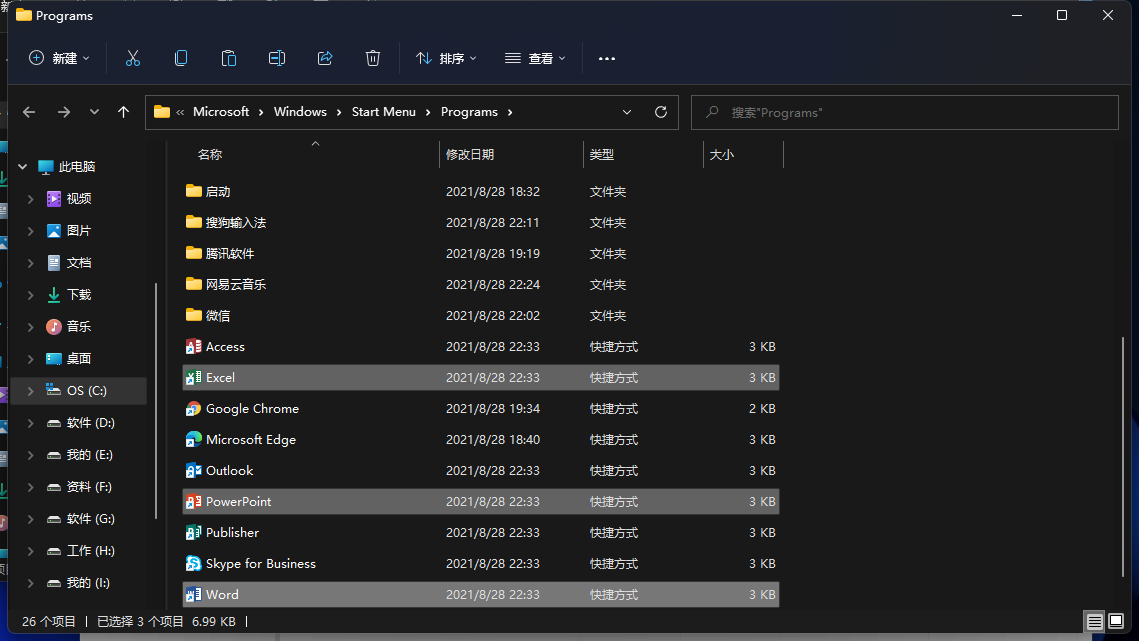
Task: Click the Rename icon in toolbar
Action: point(277,58)
